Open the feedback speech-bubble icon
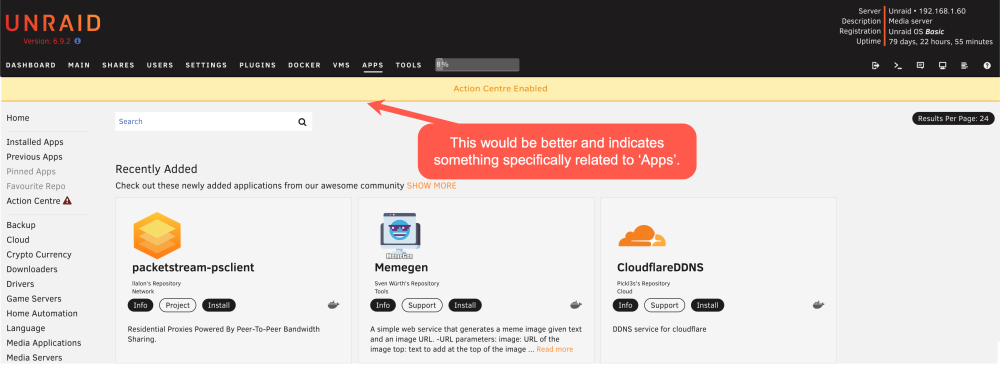This screenshot has height=367, width=1000. click(920, 65)
